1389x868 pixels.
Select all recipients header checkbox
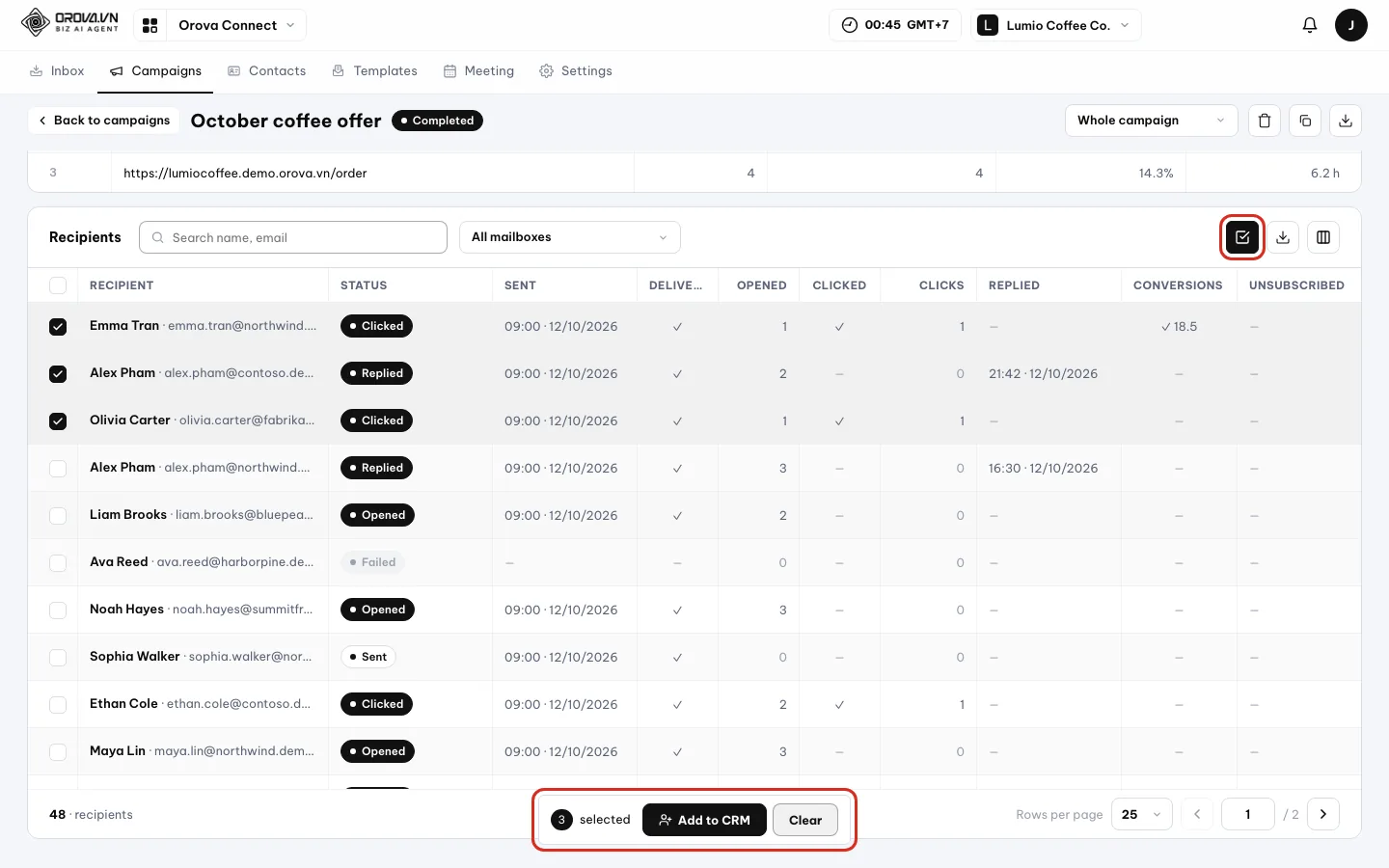click(x=58, y=285)
